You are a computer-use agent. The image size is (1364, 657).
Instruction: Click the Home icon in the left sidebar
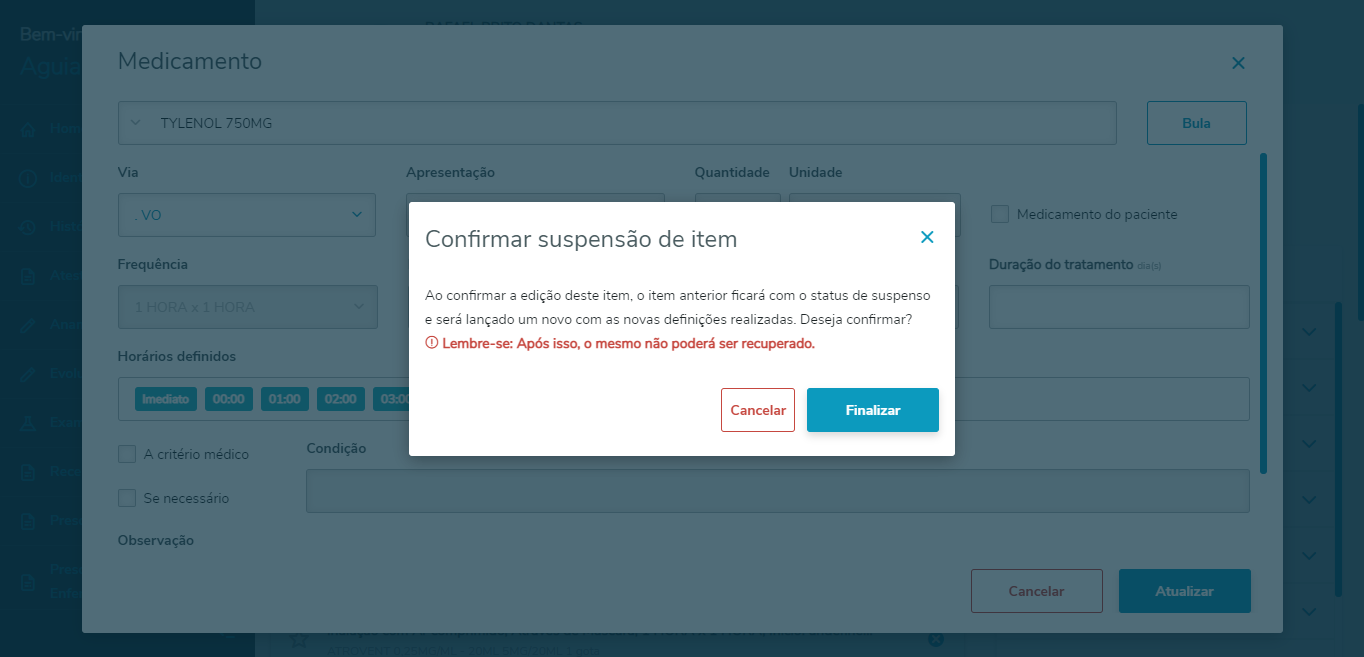click(x=29, y=130)
